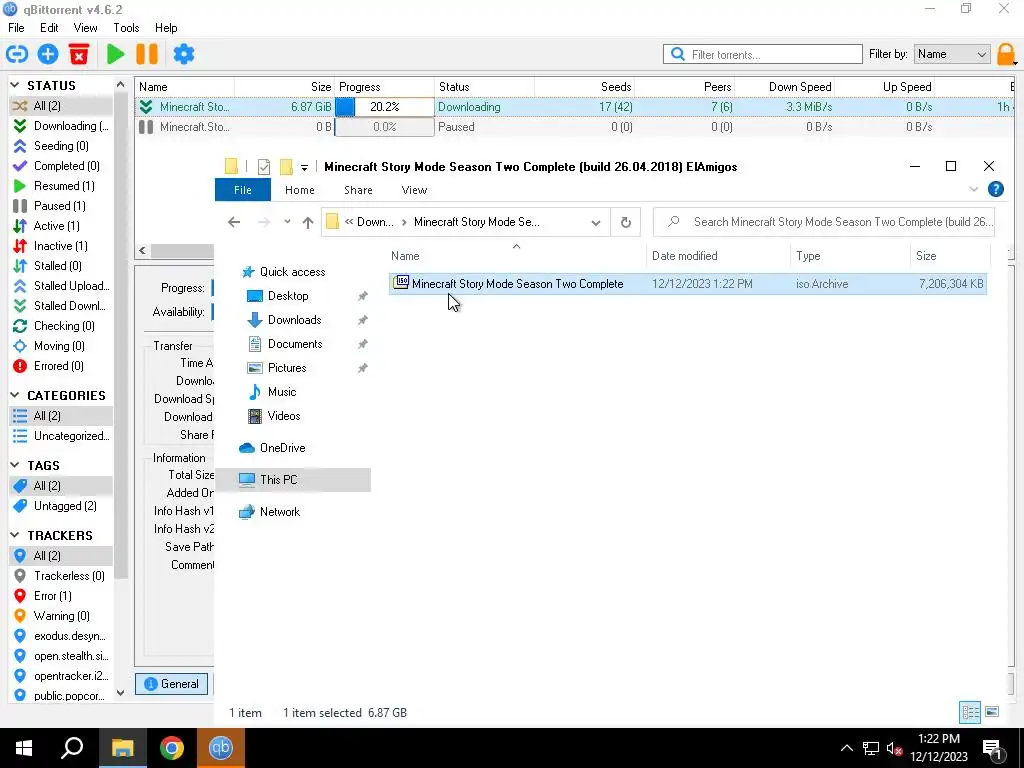Collapse the STATUS section
The height and width of the screenshot is (768, 1024).
coord(15,85)
